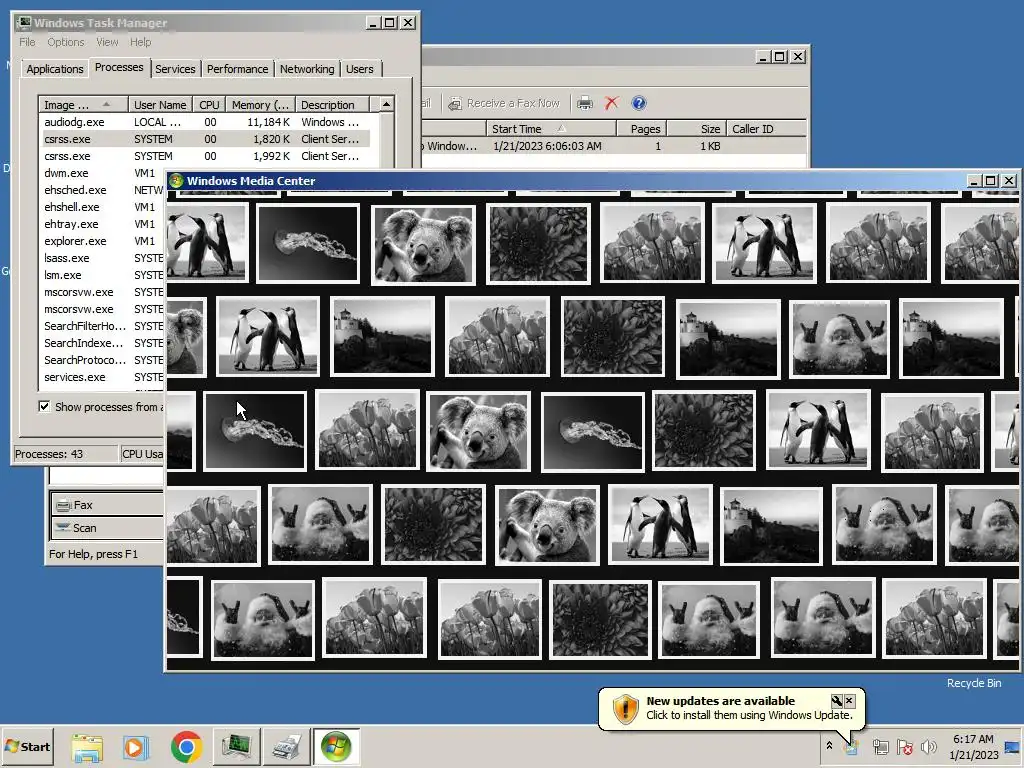The height and width of the screenshot is (768, 1024).
Task: Open the Start menu
Action: (28, 746)
